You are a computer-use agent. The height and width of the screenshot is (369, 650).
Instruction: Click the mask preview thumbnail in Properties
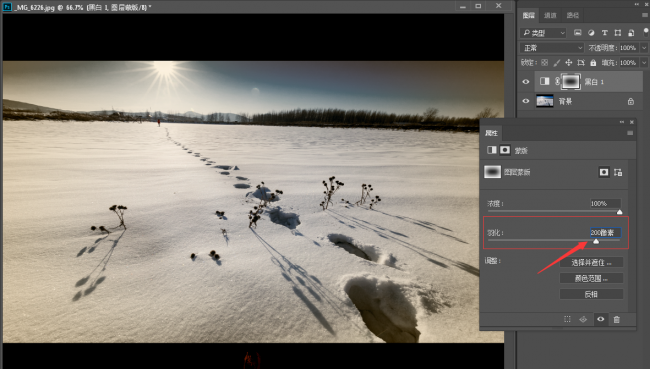point(492,172)
